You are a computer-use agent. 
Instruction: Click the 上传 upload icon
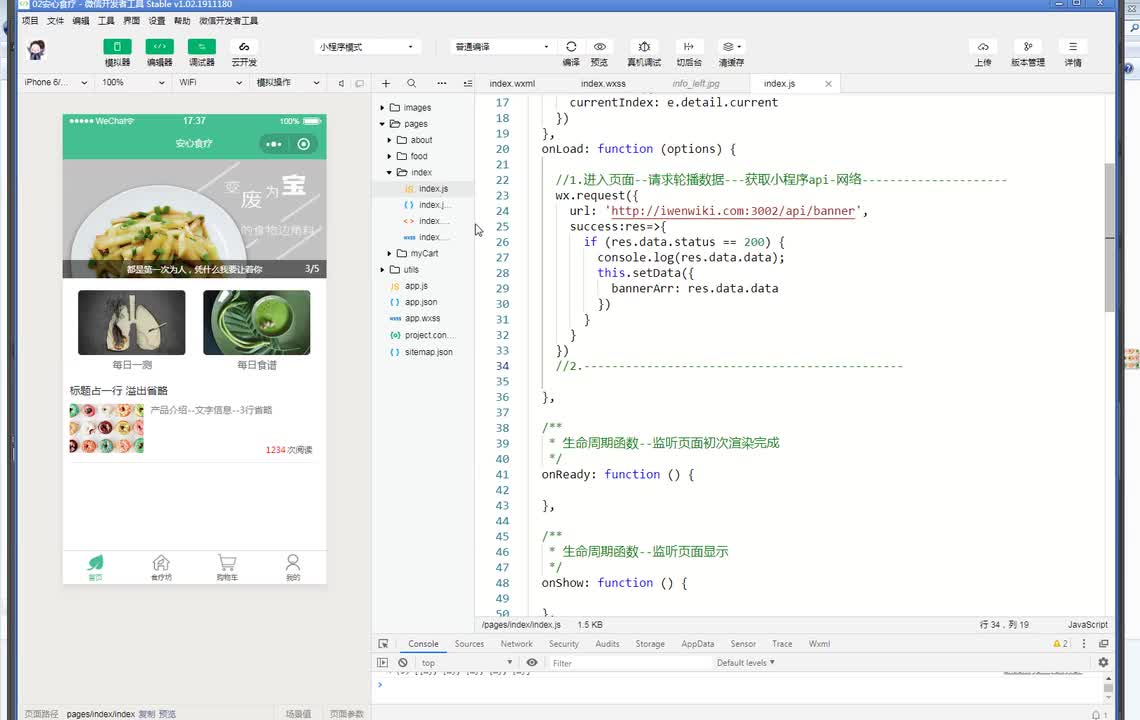pyautogui.click(x=983, y=47)
